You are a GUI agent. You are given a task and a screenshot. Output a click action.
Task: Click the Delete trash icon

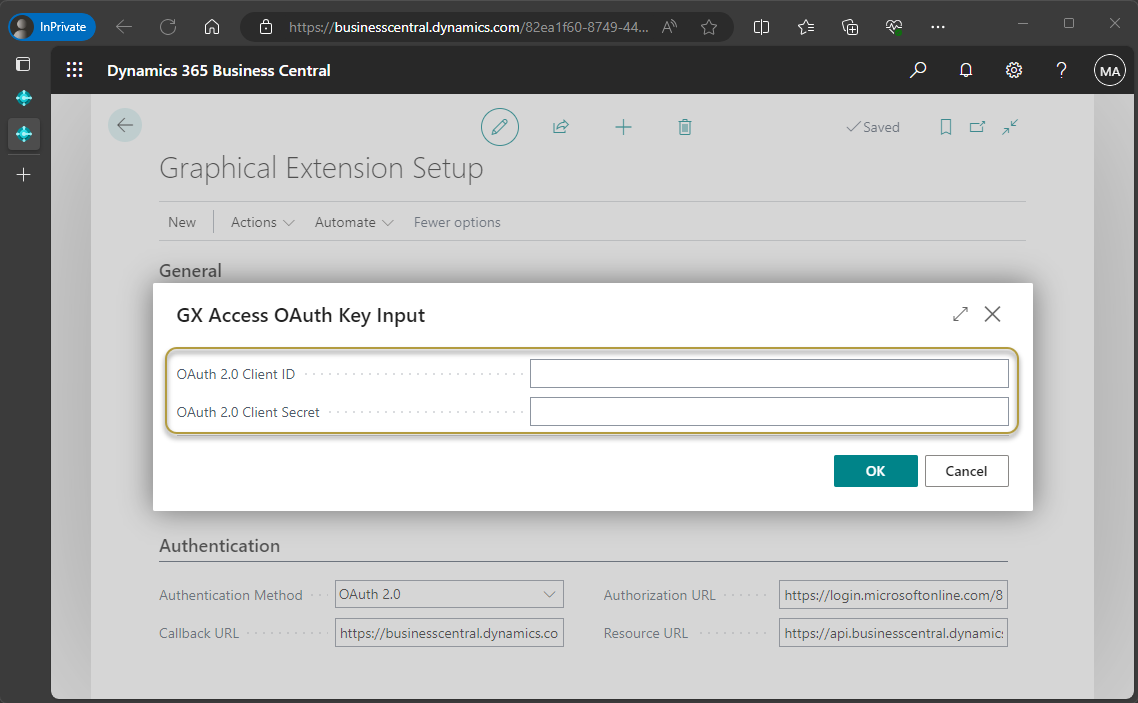pyautogui.click(x=685, y=127)
